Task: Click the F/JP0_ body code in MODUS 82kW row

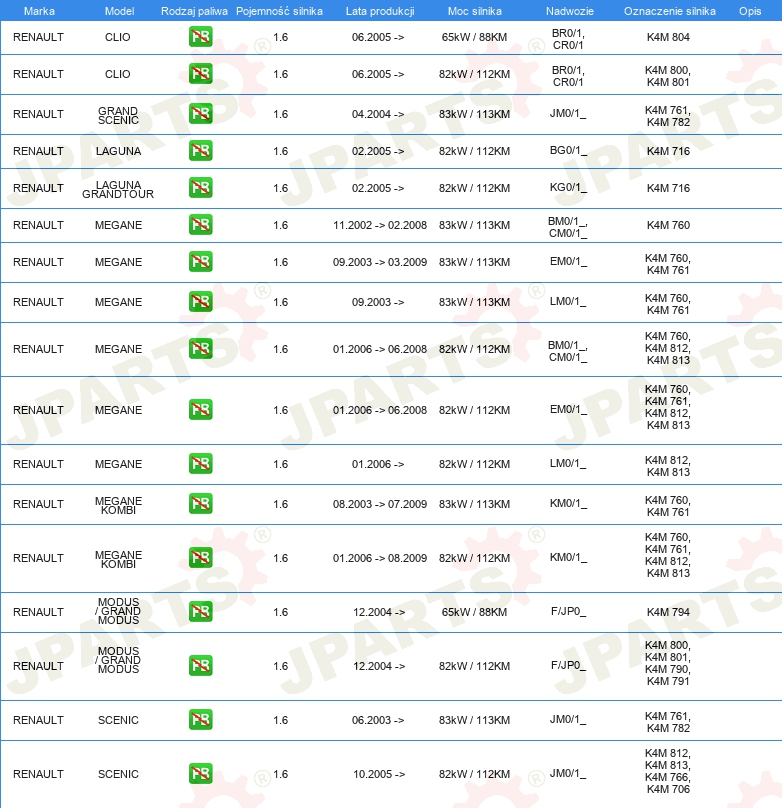Action: (568, 665)
